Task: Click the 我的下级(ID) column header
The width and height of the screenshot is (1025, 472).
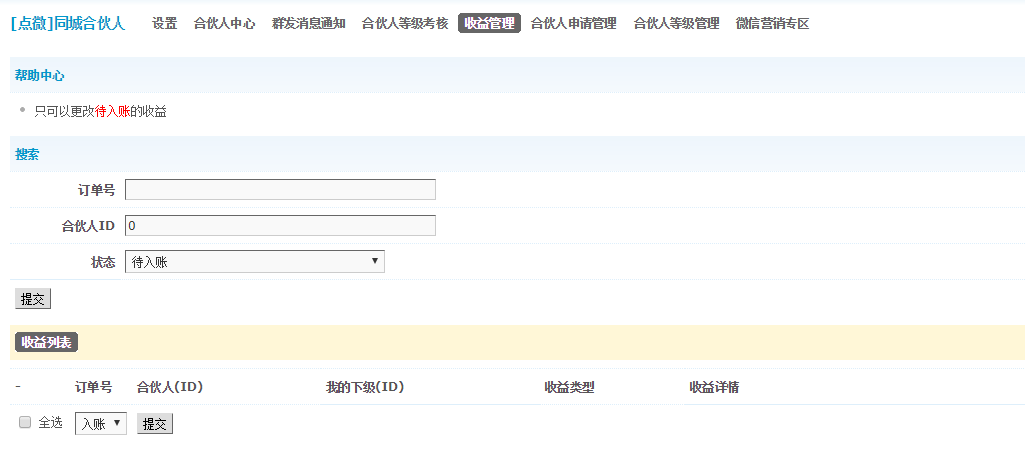Action: [365, 387]
